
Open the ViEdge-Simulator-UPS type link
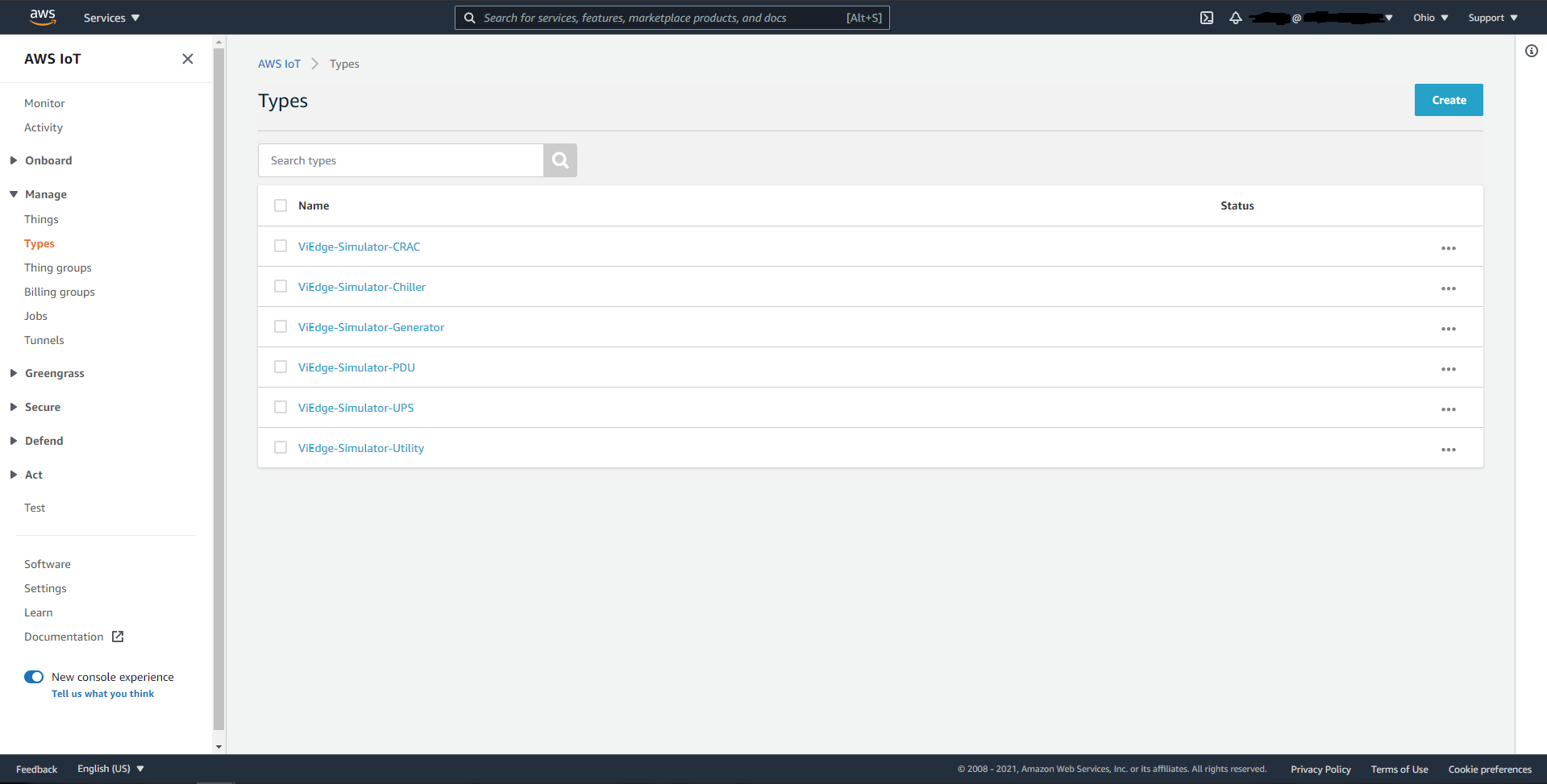pyautogui.click(x=356, y=408)
